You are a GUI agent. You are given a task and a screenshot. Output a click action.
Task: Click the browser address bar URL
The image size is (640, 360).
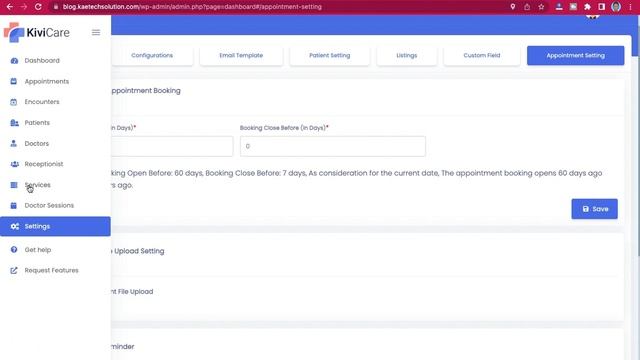click(x=192, y=7)
